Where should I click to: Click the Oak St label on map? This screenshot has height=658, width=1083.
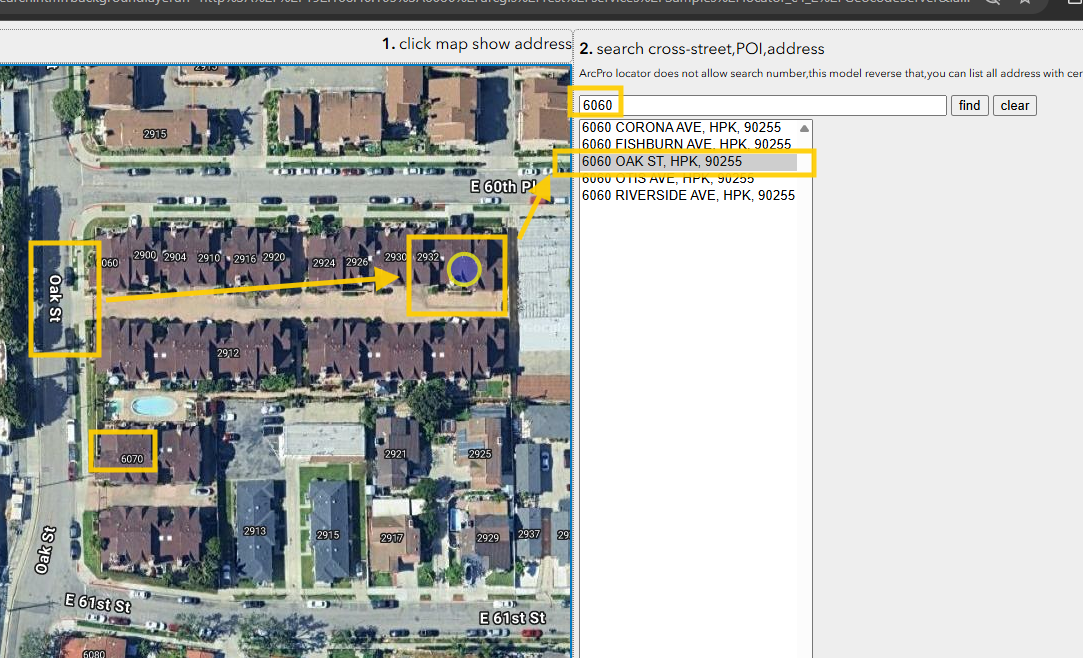(x=55, y=298)
